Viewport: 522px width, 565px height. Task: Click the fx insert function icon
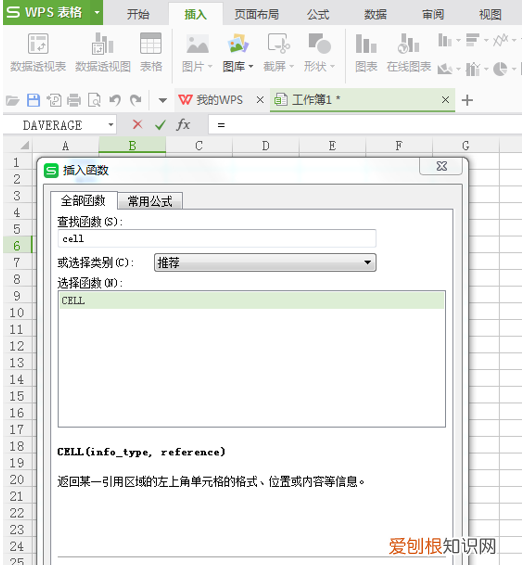pos(183,125)
